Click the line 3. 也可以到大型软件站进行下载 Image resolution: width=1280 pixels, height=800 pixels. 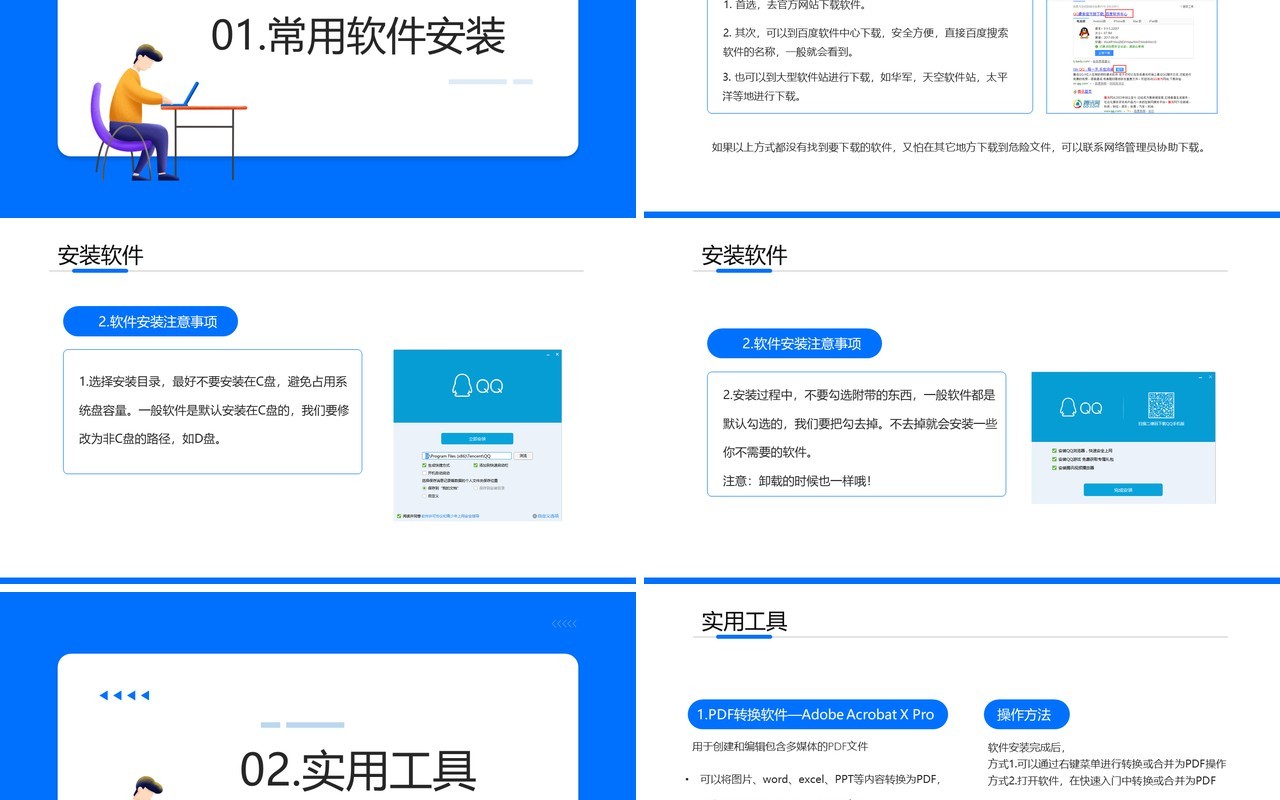(x=865, y=86)
